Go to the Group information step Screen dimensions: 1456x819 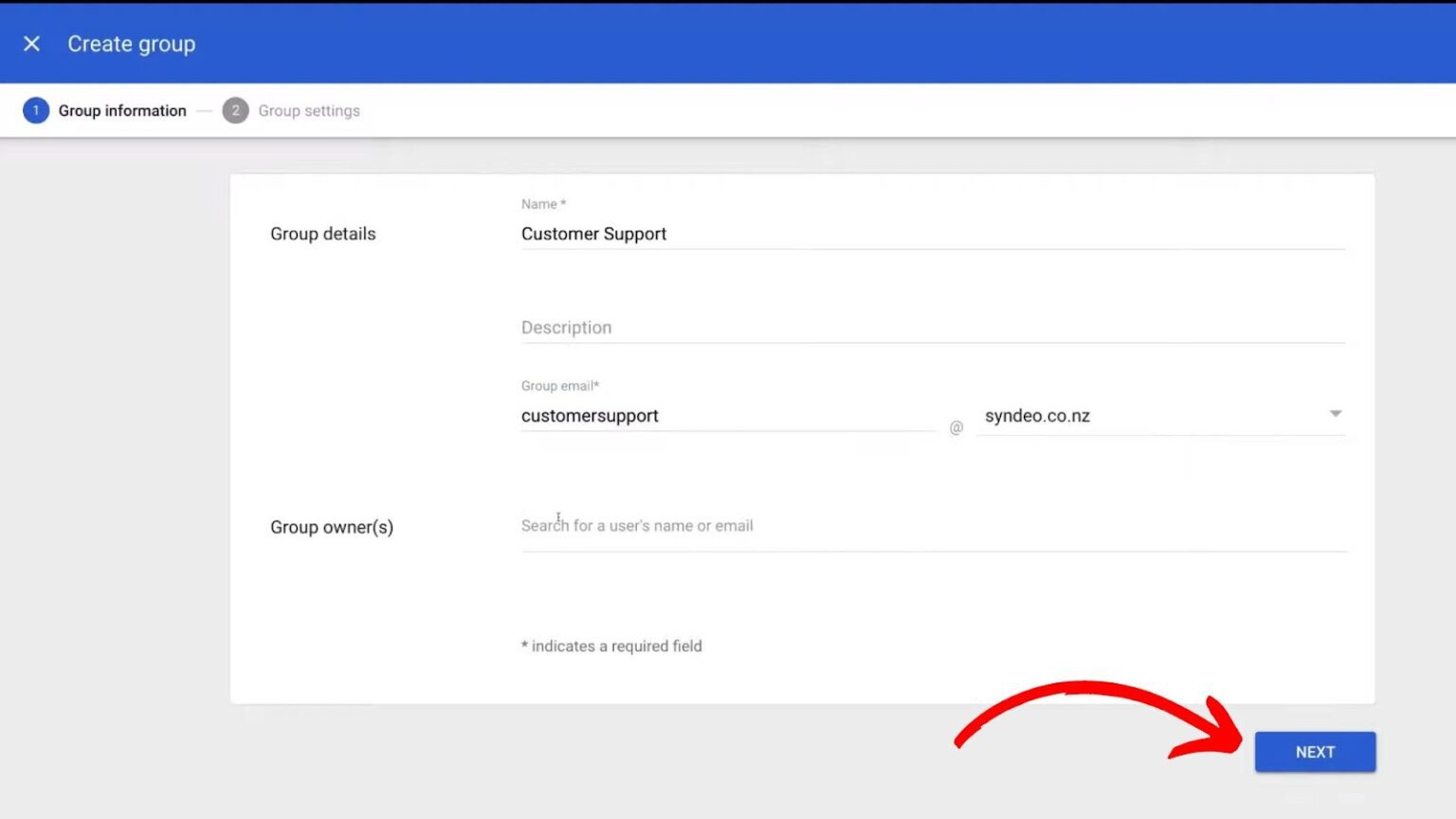point(122,111)
